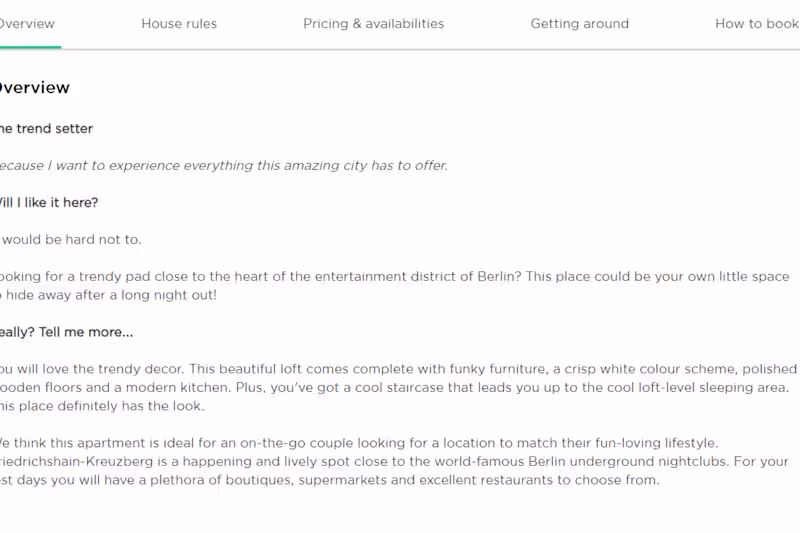Click the bold Overview section heading

34,88
